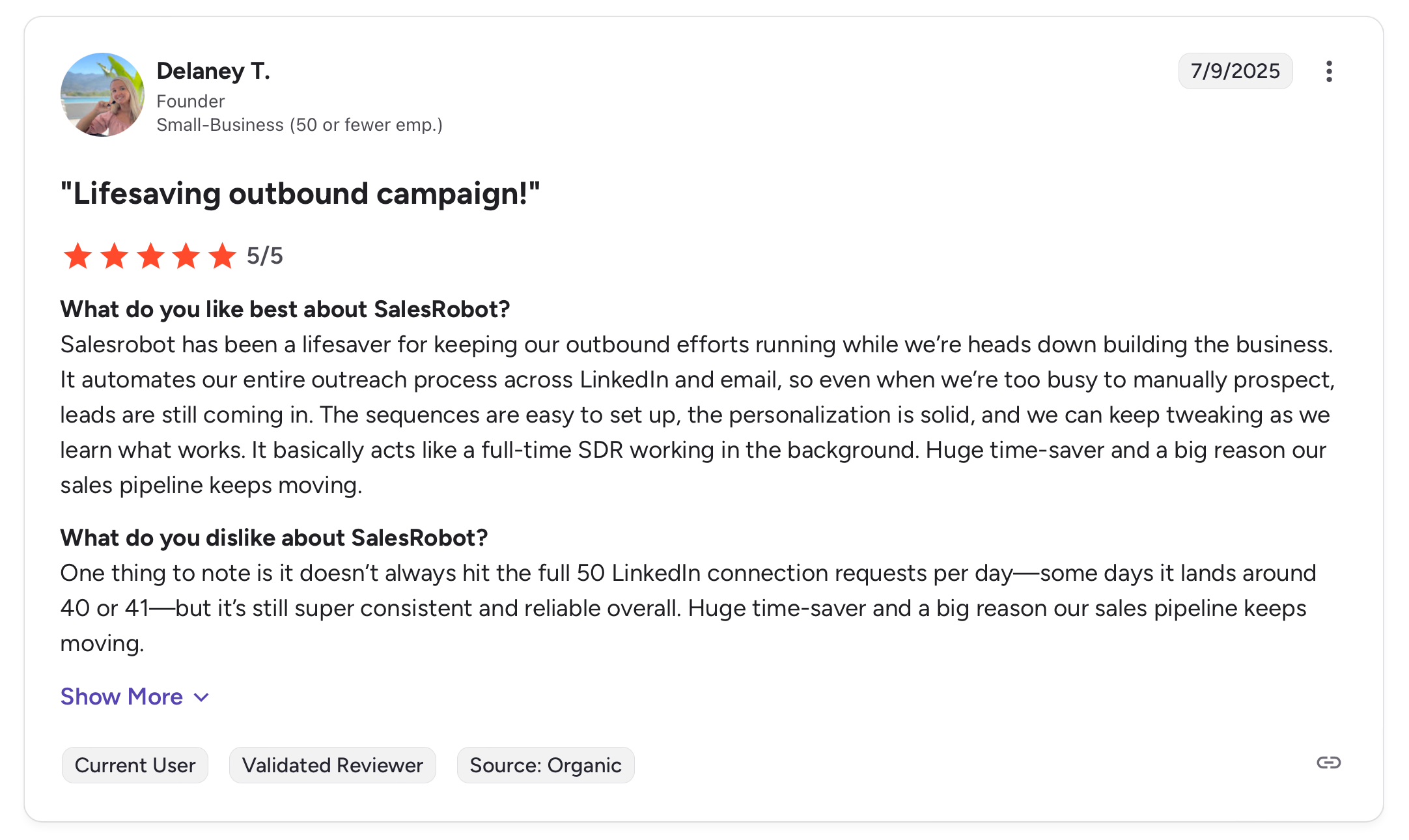Click the fourth rating star
This screenshot has width=1409, height=840.
[186, 256]
